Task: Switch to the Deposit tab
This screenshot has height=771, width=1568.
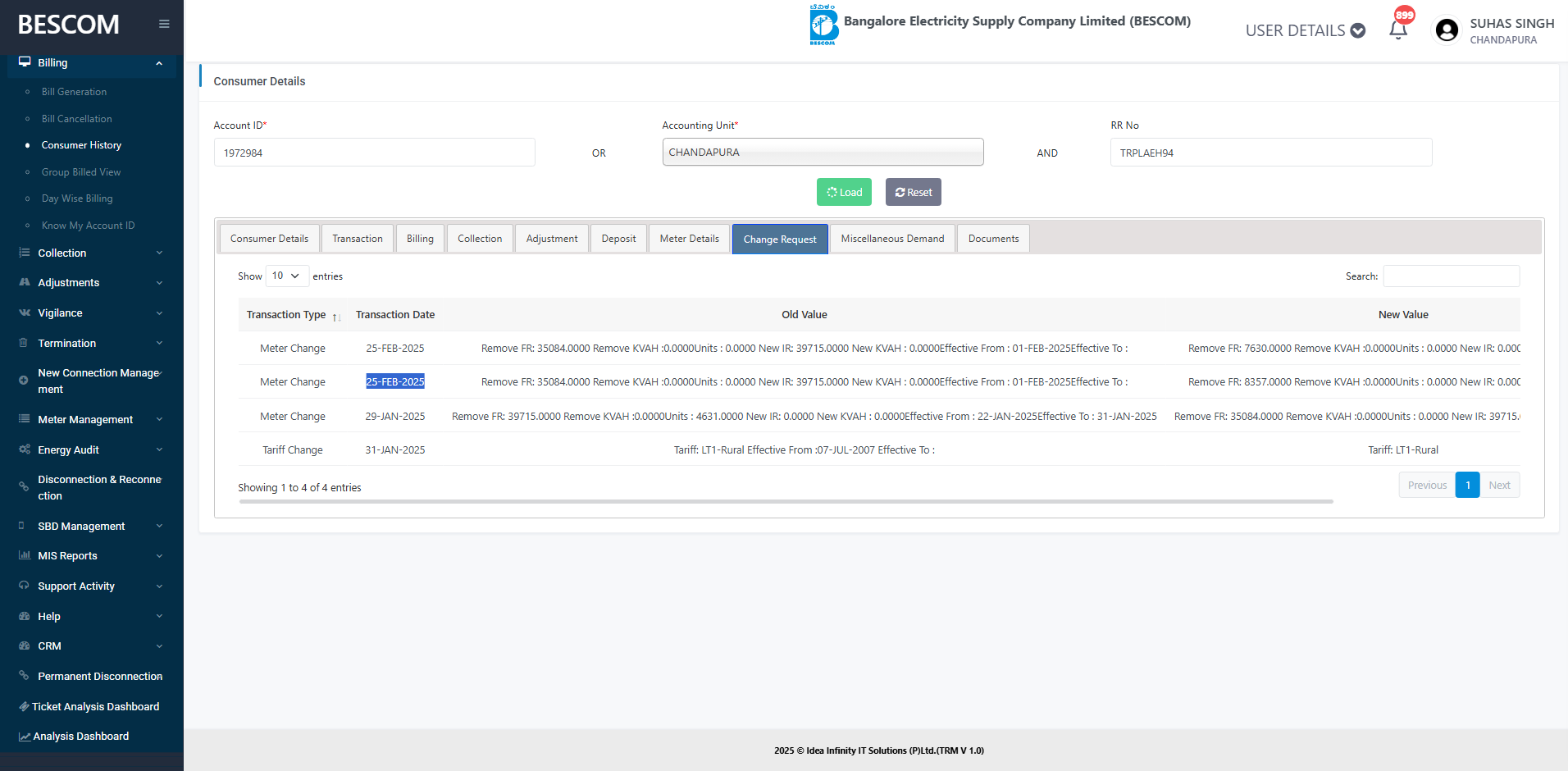Action: (x=618, y=239)
